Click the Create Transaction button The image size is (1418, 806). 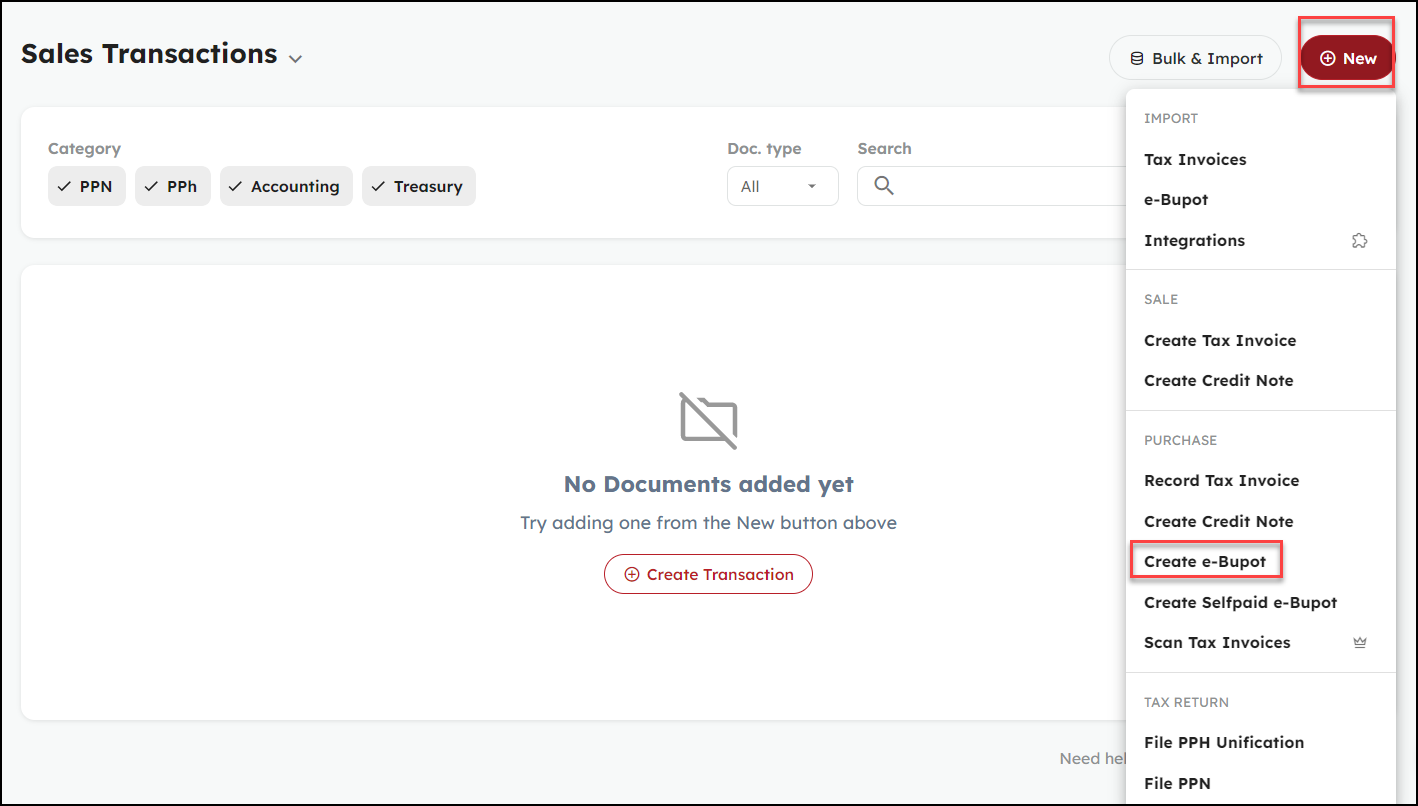coord(708,575)
